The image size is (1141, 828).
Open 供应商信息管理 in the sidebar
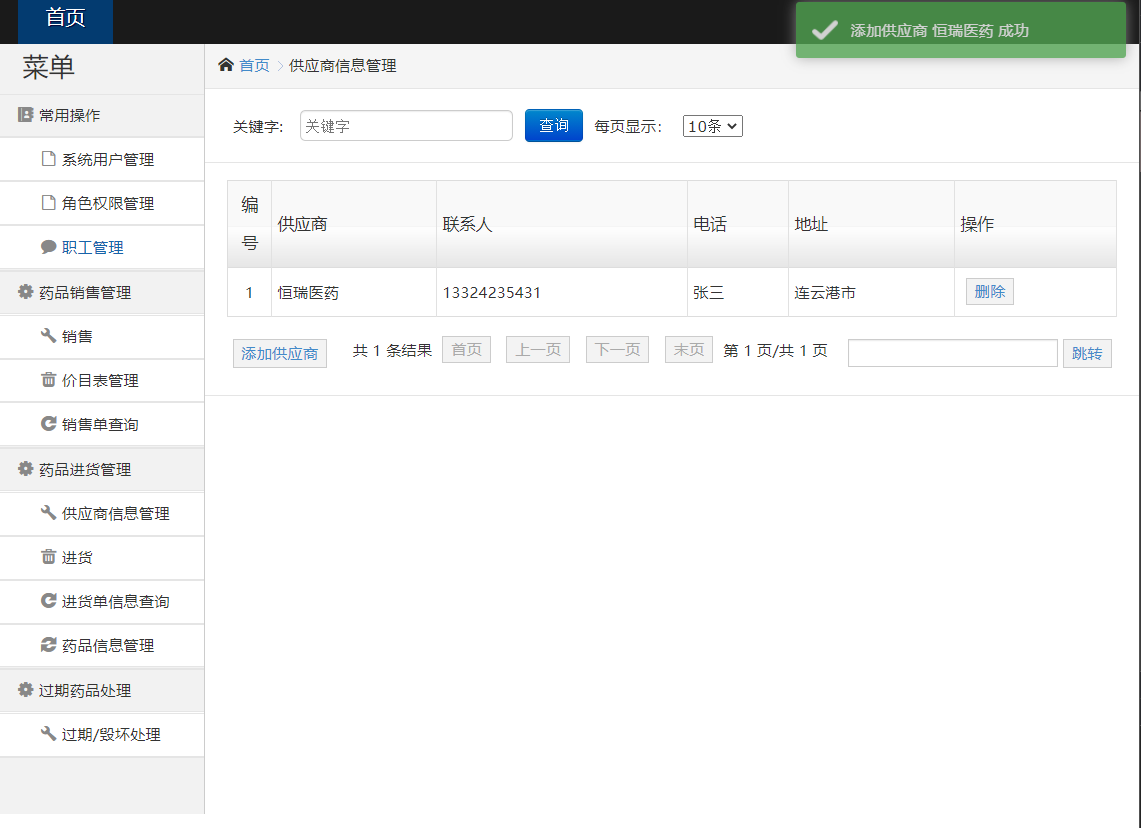tap(115, 514)
